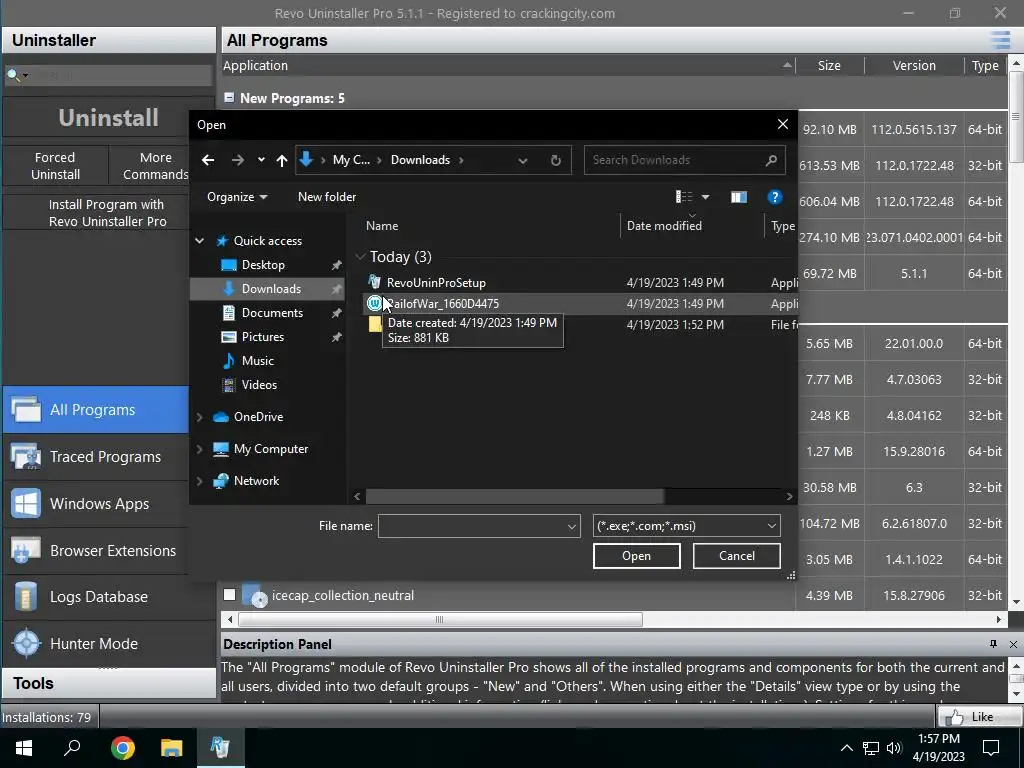
Task: Go up one folder level
Action: coord(281,160)
